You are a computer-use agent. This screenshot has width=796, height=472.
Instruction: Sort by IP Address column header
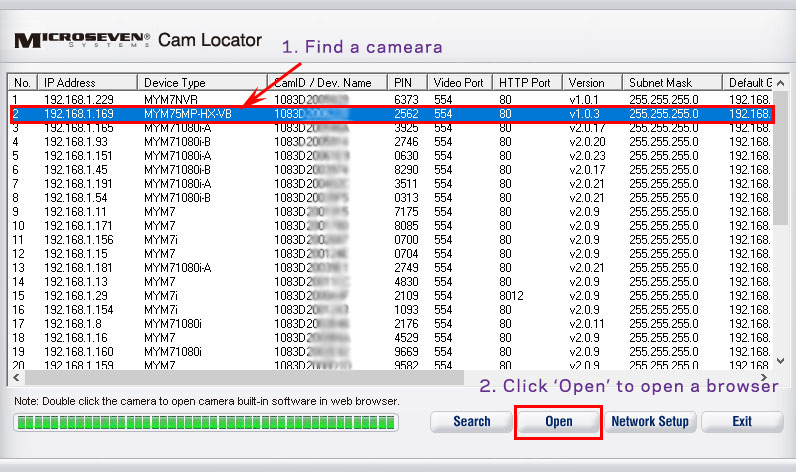click(87, 82)
